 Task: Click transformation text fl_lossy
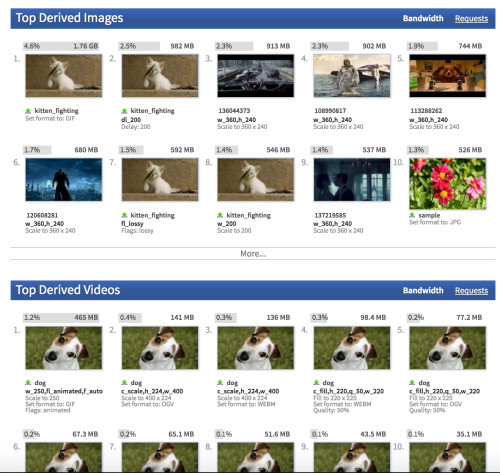point(132,223)
